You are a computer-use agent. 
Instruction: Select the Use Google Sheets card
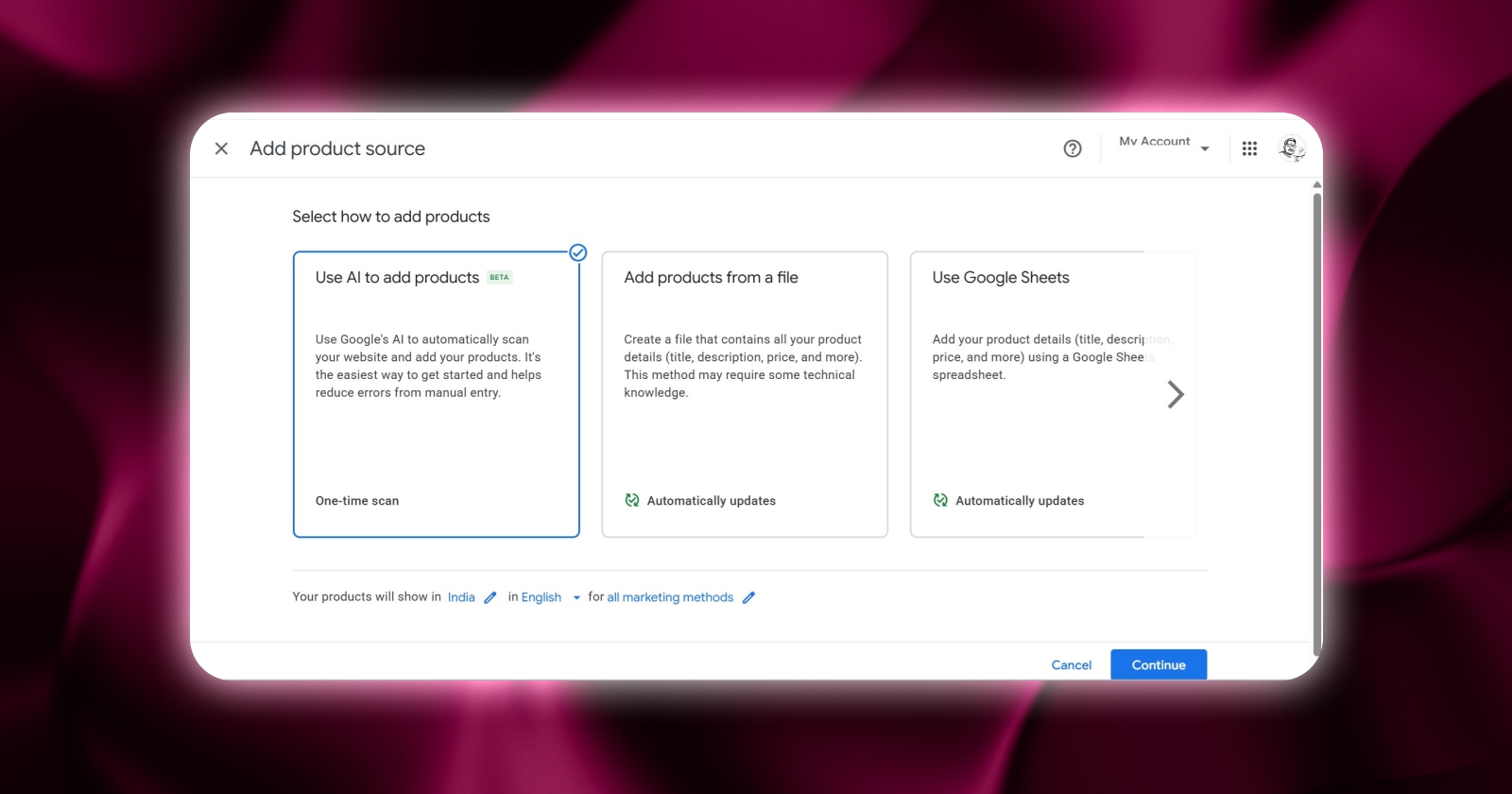pyautogui.click(x=1052, y=394)
